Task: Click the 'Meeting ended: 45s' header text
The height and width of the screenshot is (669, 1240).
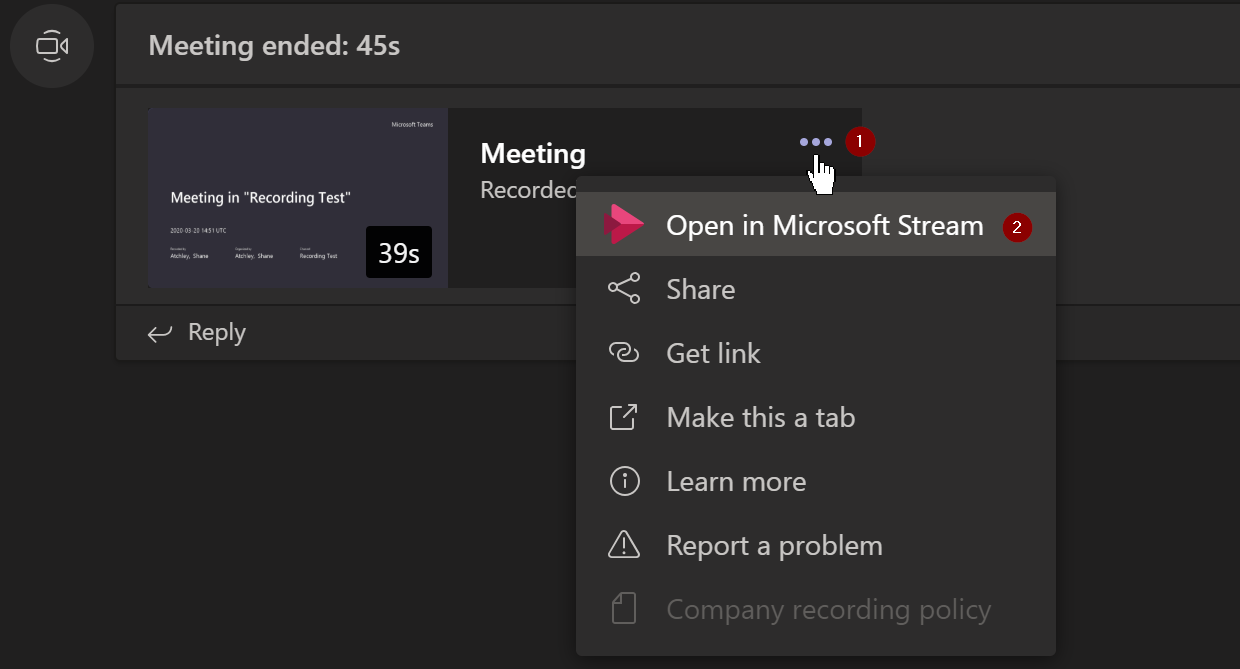Action: click(274, 45)
